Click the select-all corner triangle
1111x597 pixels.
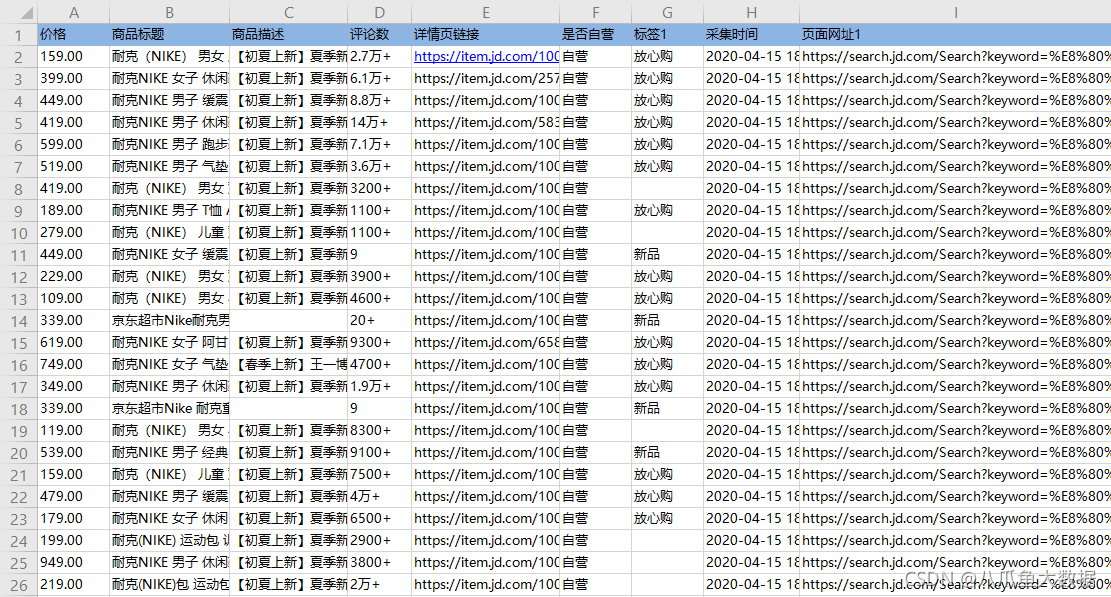tap(26, 13)
